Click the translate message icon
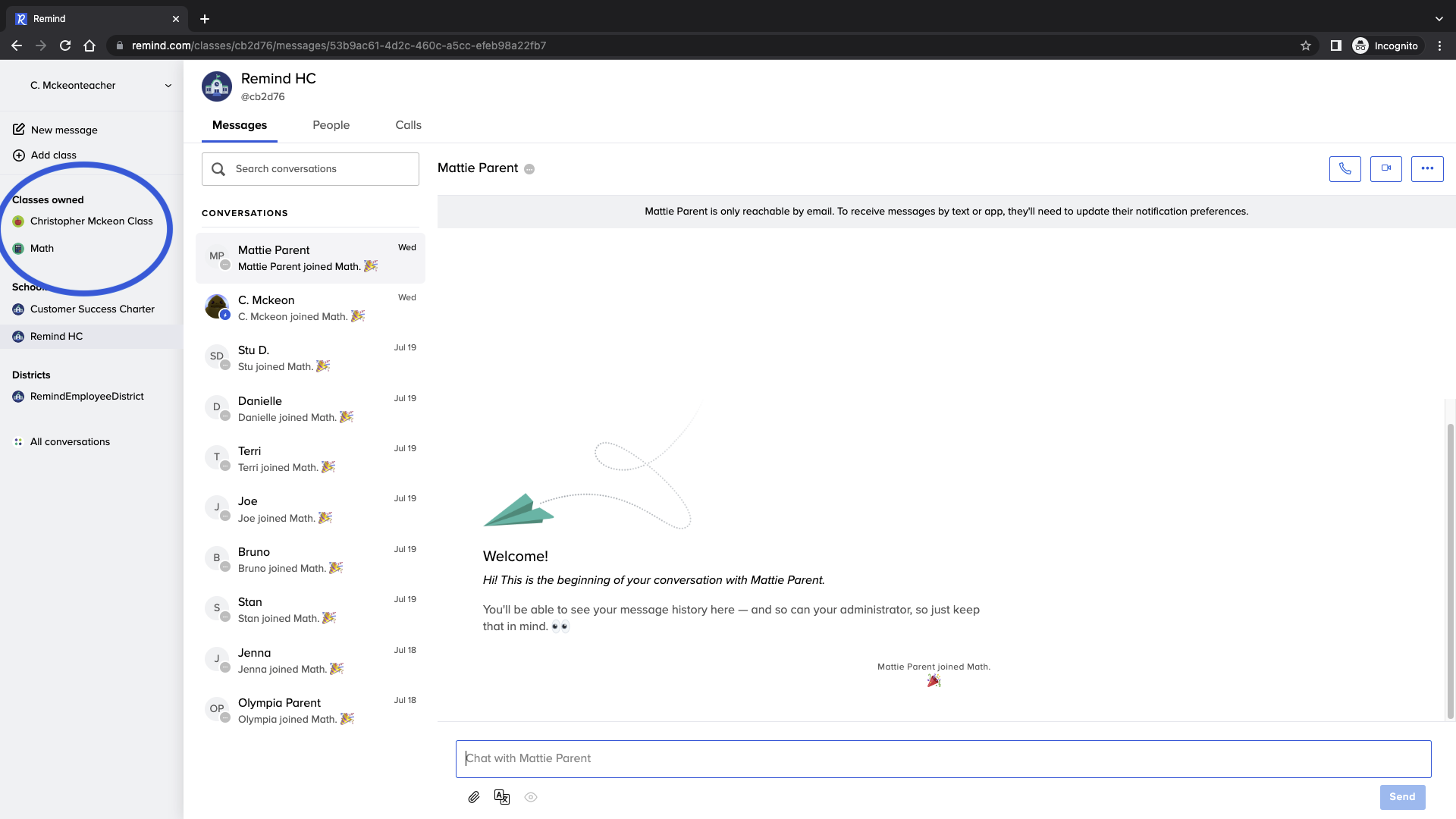This screenshot has height=819, width=1456. coord(501,797)
